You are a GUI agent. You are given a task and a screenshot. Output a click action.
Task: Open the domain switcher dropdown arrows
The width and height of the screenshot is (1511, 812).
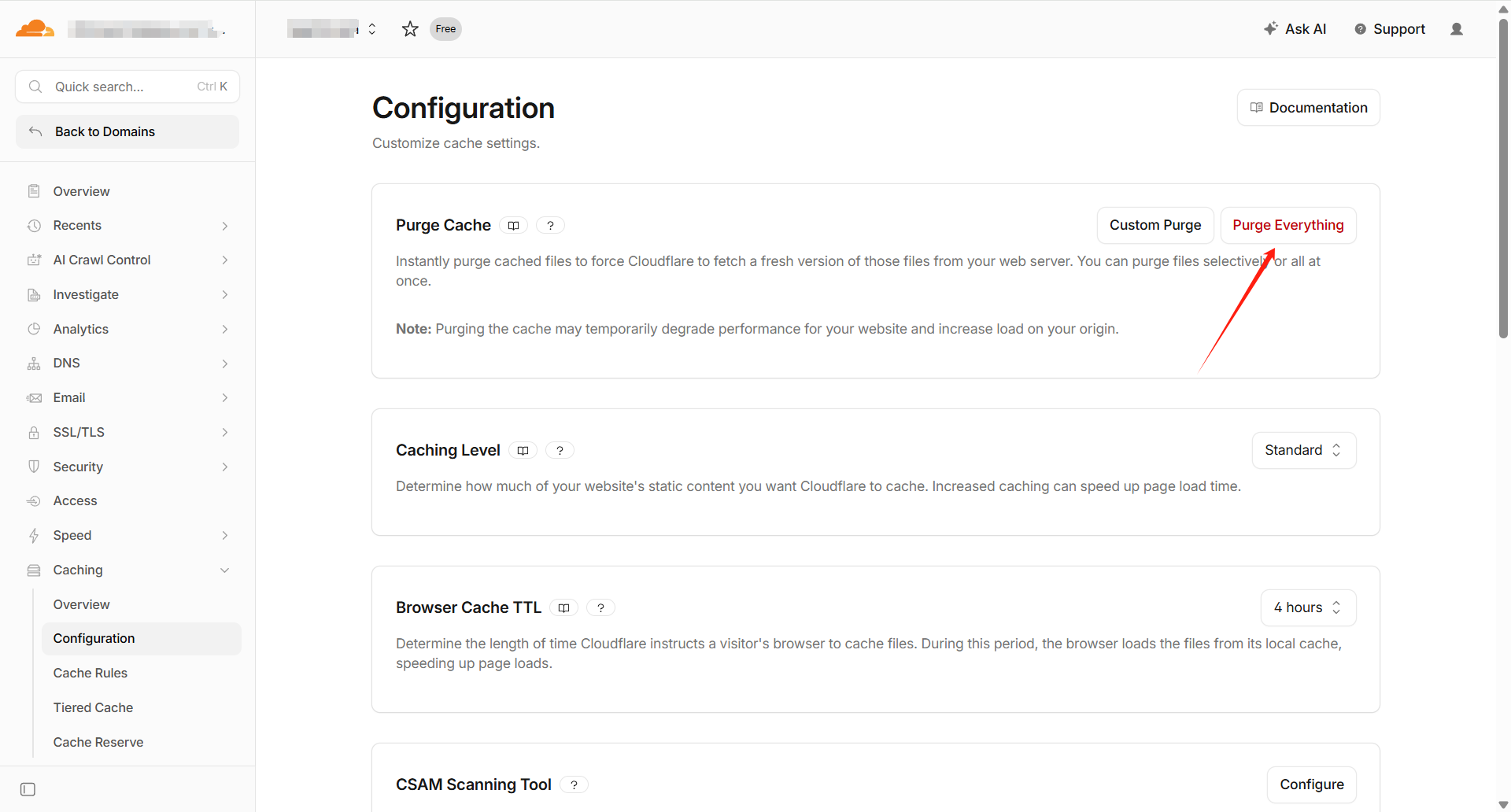(x=372, y=29)
